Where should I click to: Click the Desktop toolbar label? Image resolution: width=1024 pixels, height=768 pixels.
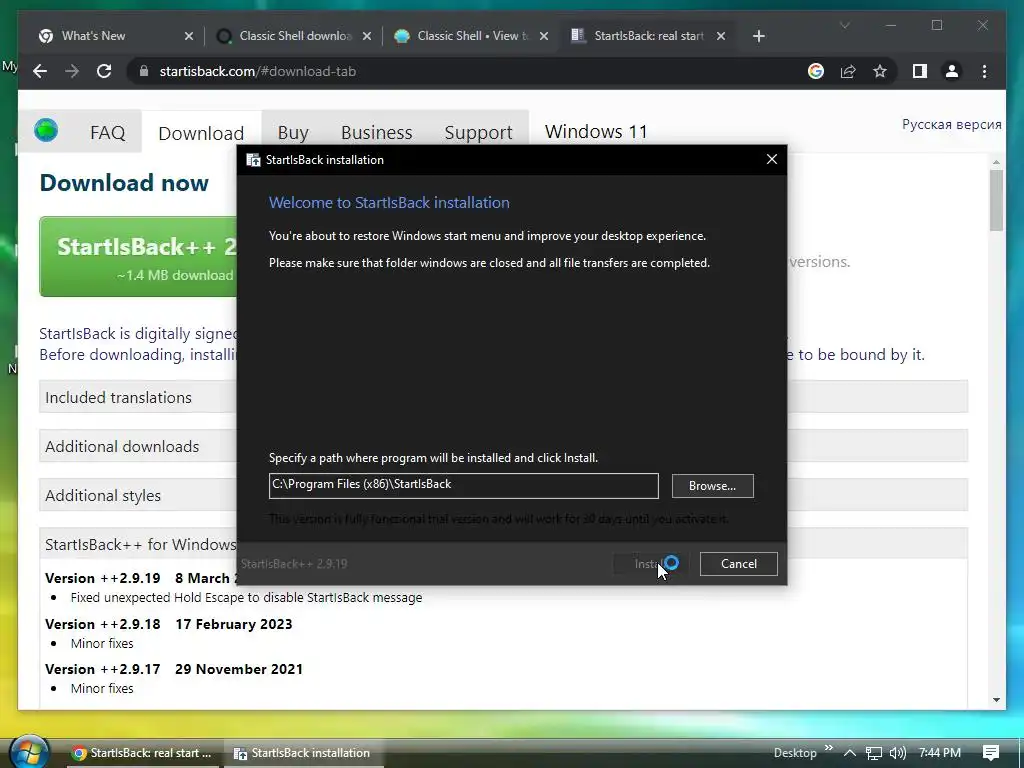[x=795, y=753]
